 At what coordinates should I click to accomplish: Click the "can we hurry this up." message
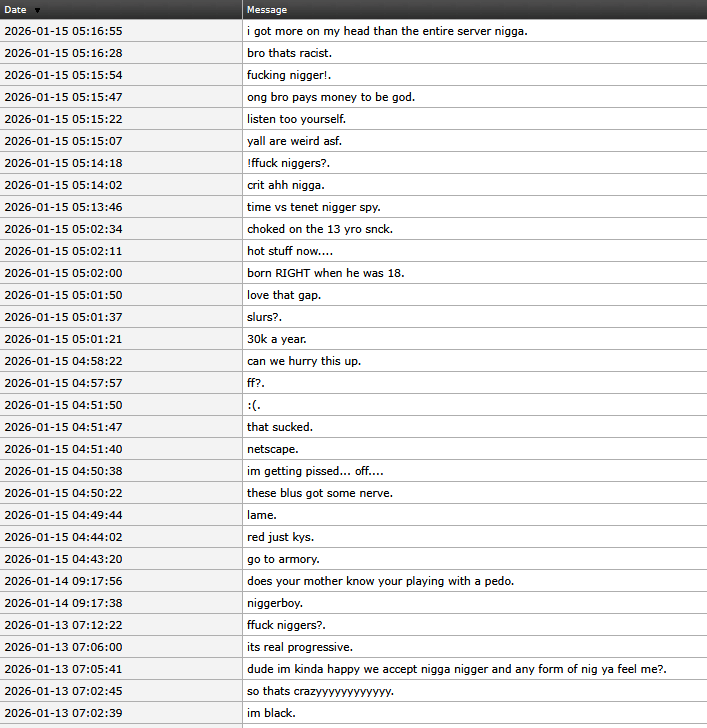click(x=300, y=361)
